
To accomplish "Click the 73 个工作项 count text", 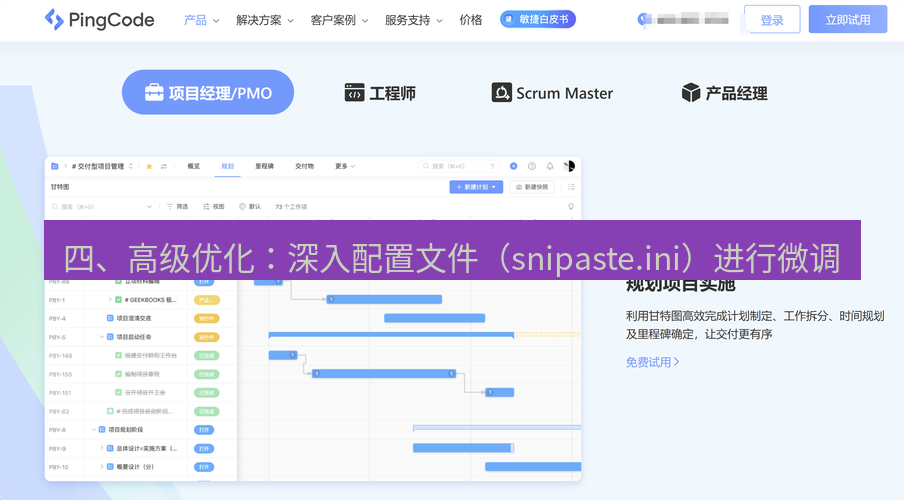I will (x=291, y=206).
